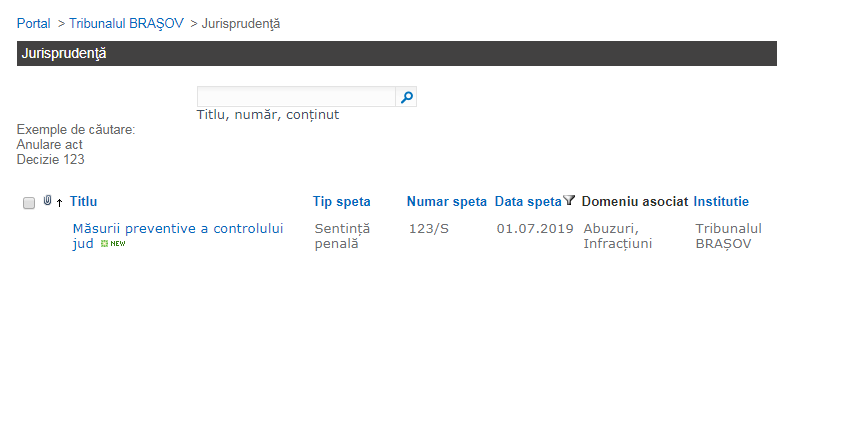The height and width of the screenshot is (448, 858).
Task: Click the ascending sort arrow beside Titlu
Action: pyautogui.click(x=59, y=203)
